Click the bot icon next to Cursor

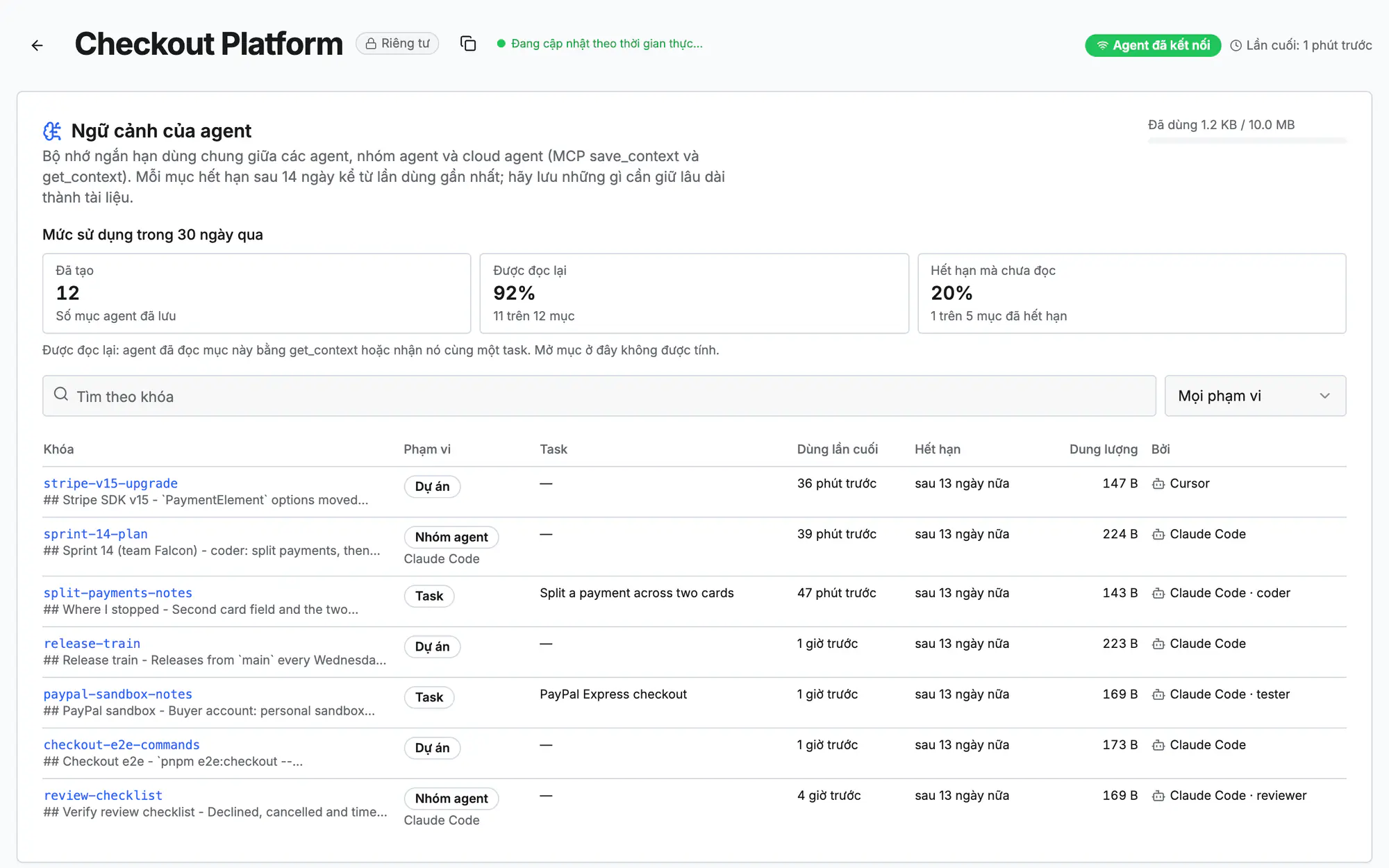pyautogui.click(x=1158, y=484)
